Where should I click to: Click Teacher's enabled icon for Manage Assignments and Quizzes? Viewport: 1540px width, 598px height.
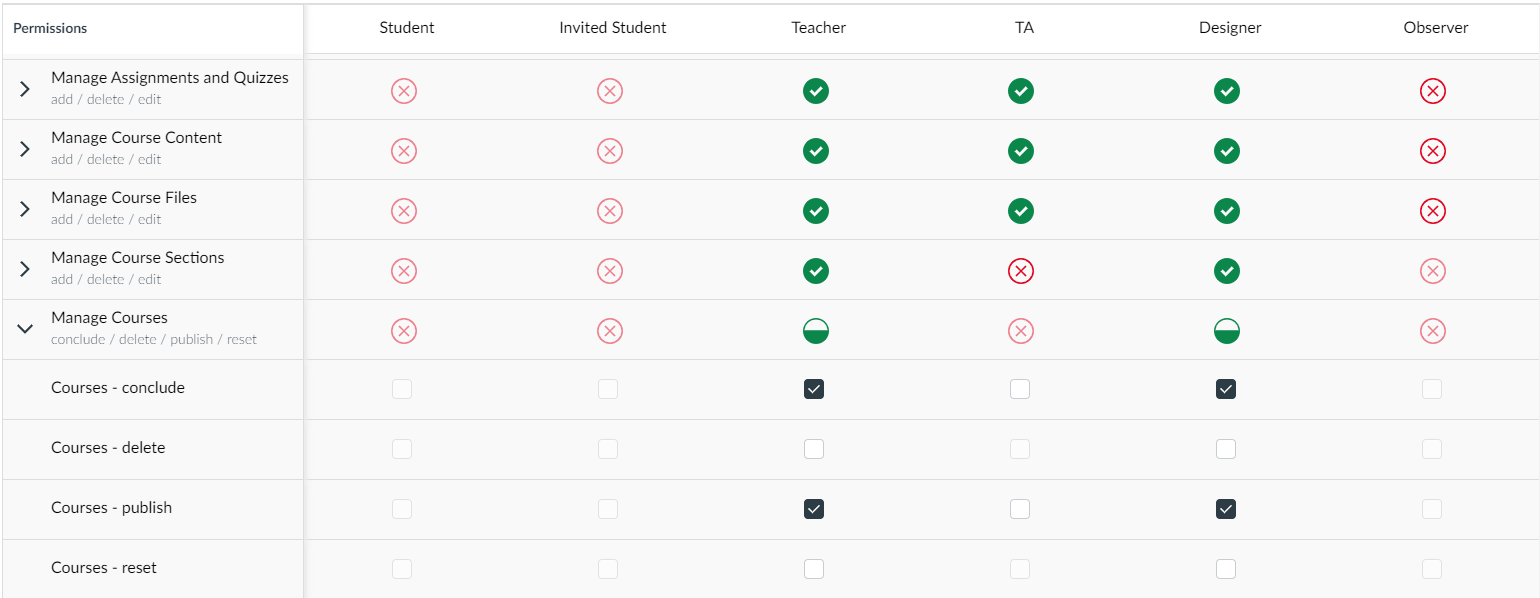coord(816,91)
